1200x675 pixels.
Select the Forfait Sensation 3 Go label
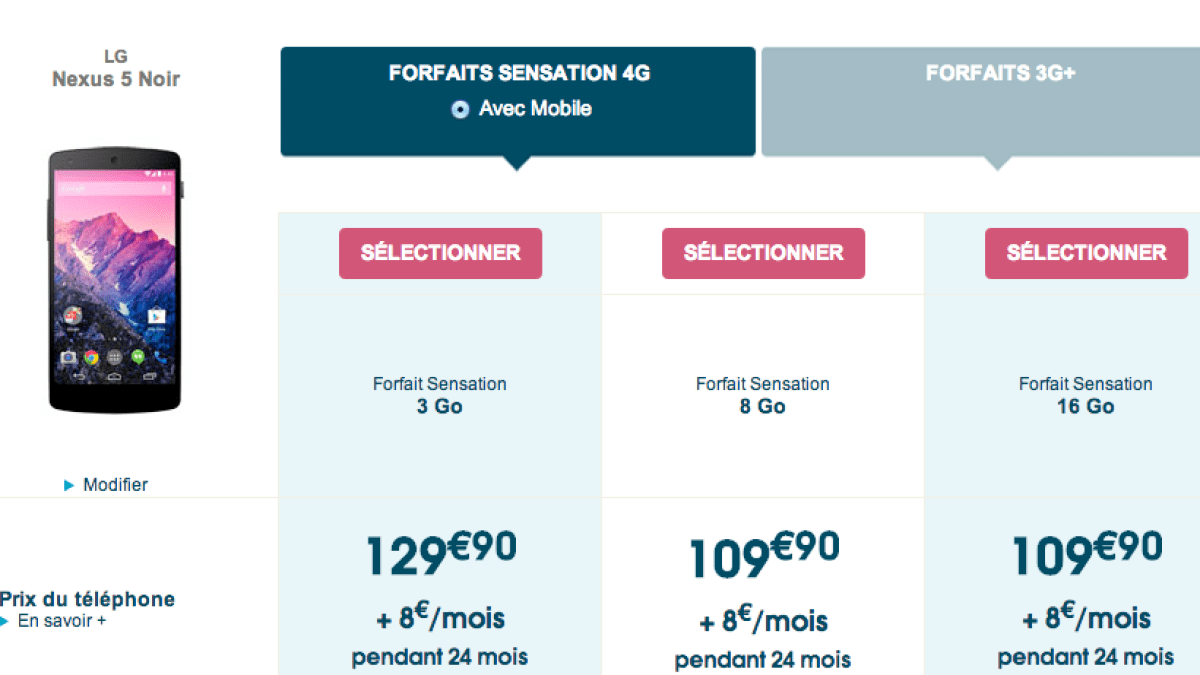tap(440, 395)
